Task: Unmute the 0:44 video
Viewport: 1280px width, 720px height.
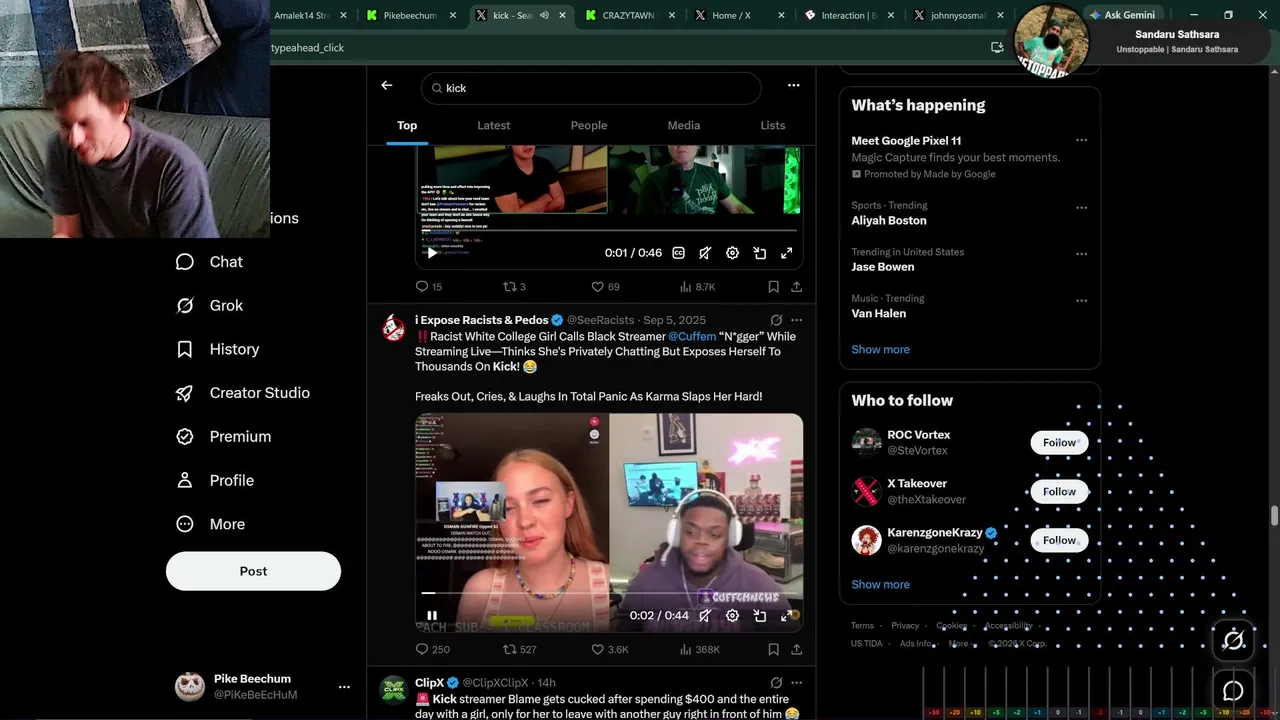Action: click(705, 616)
